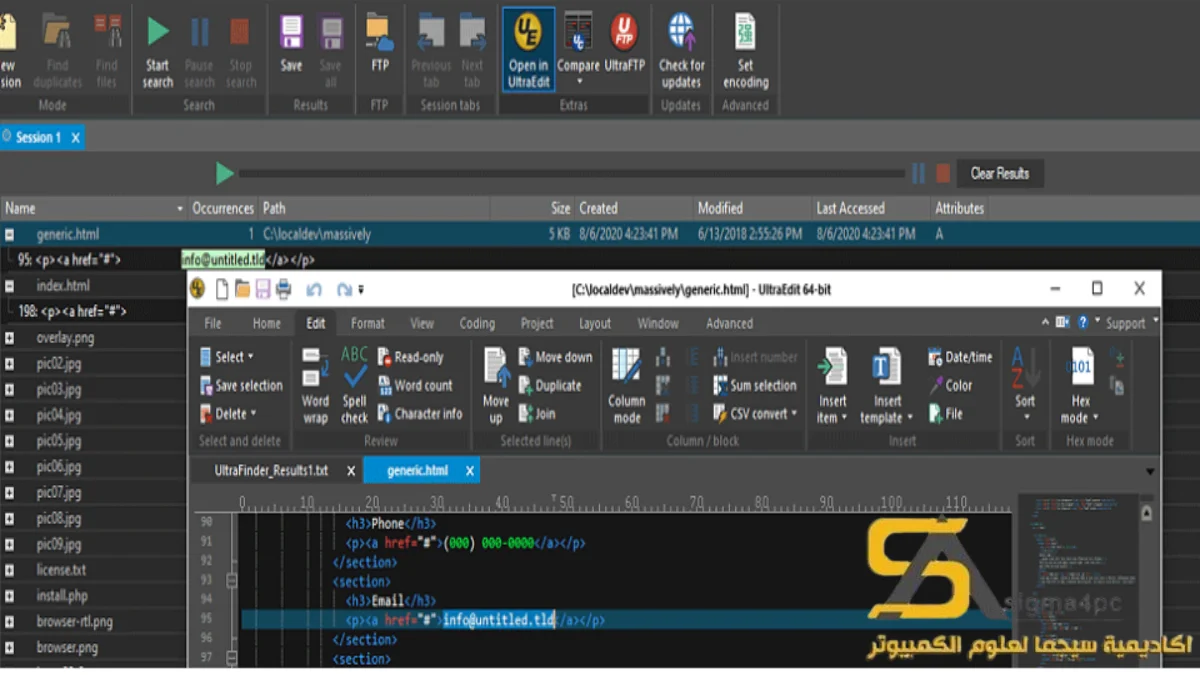
Task: Click the Clear Results button
Action: tap(1000, 173)
